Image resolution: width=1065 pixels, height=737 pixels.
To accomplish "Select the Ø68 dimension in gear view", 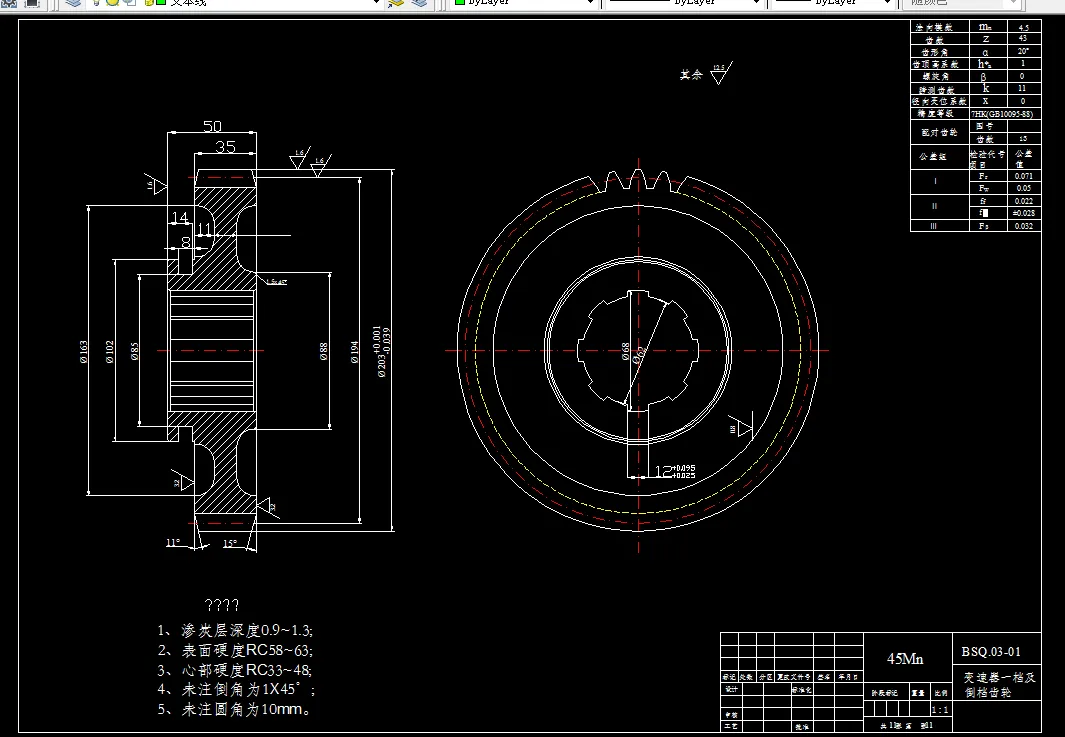I will pos(626,351).
